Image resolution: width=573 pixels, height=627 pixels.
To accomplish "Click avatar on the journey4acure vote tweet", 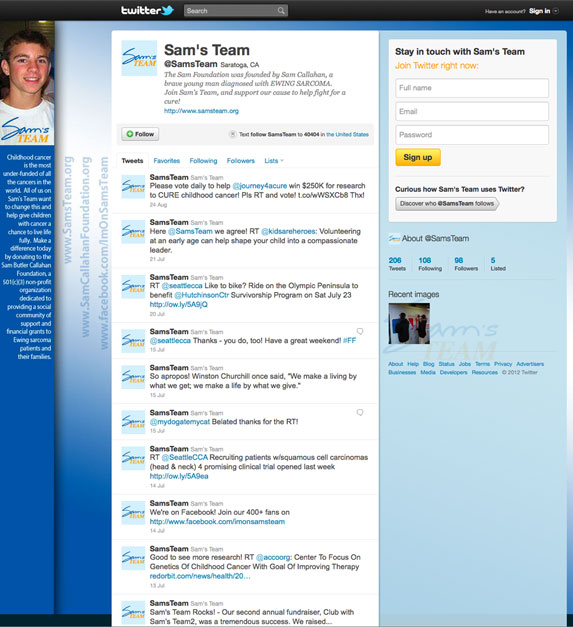I will [x=133, y=187].
